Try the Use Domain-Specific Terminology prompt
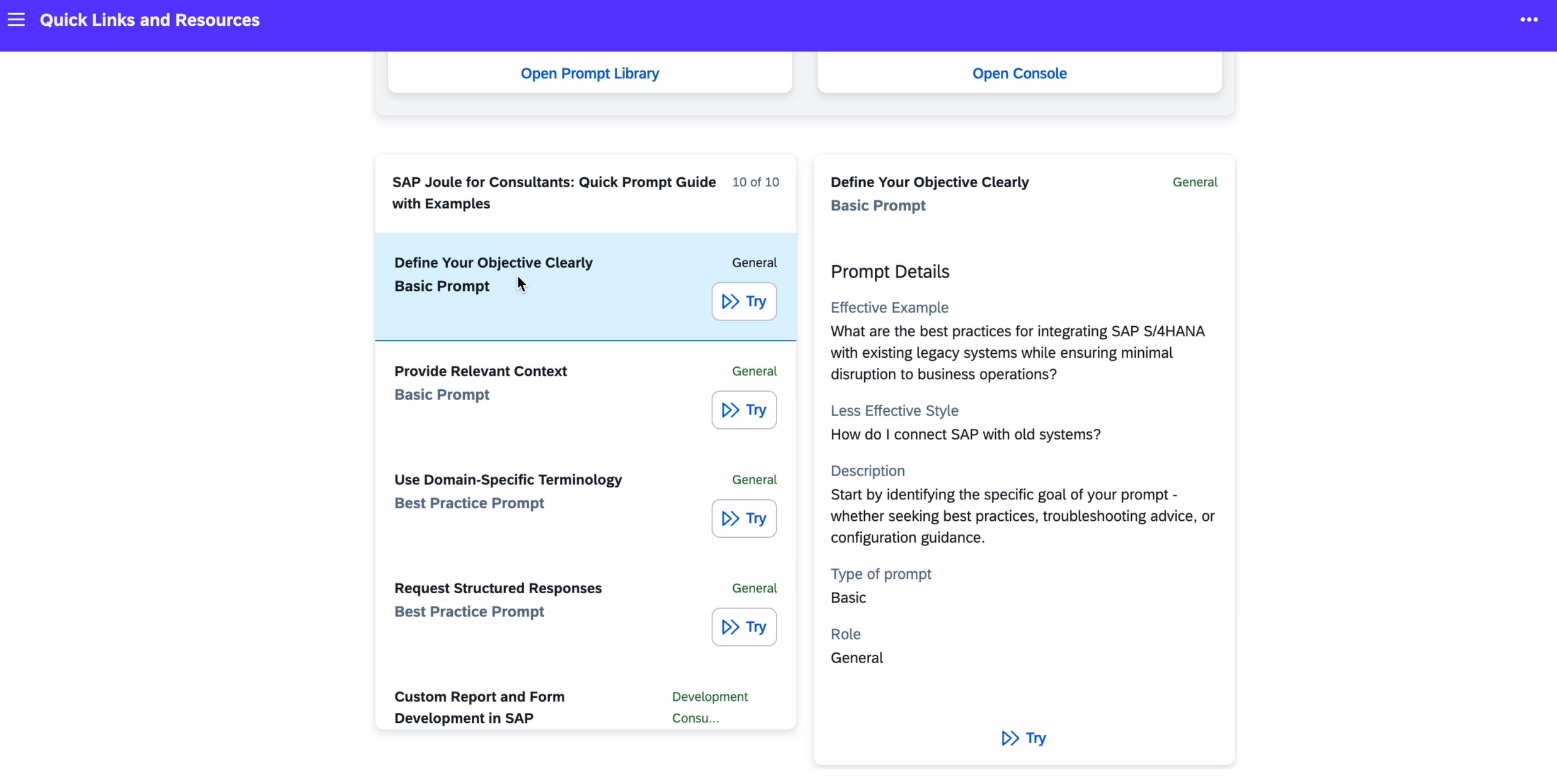The image size is (1557, 784). click(x=744, y=518)
